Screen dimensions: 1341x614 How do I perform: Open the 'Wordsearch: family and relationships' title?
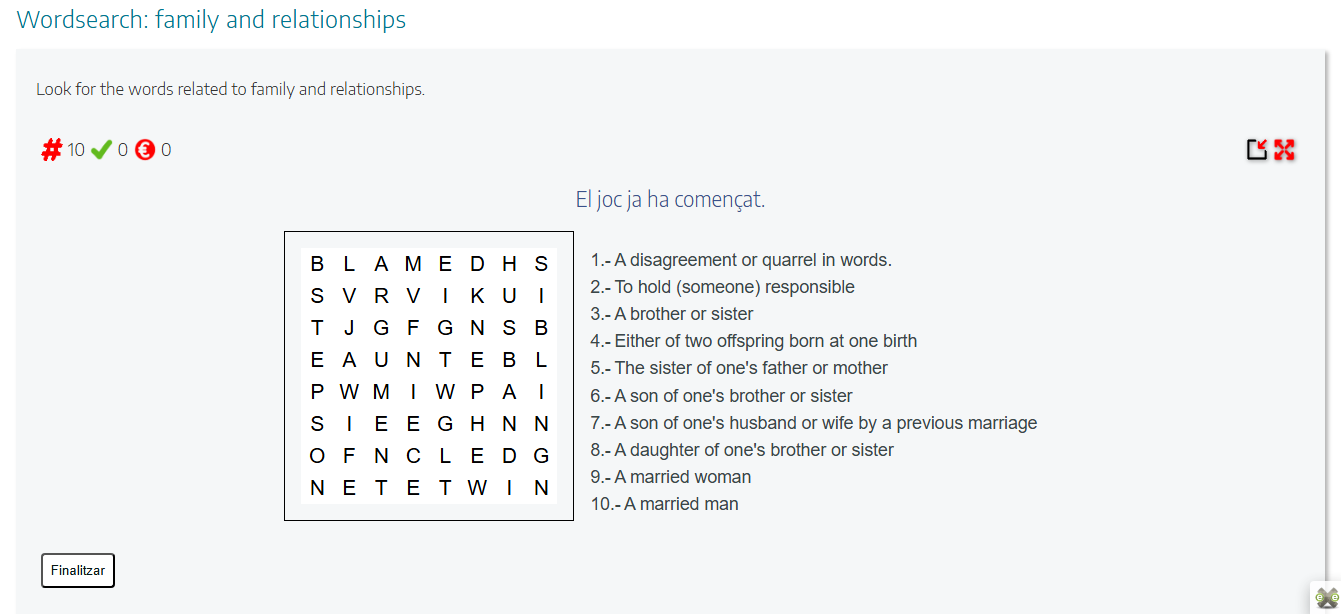[x=212, y=19]
